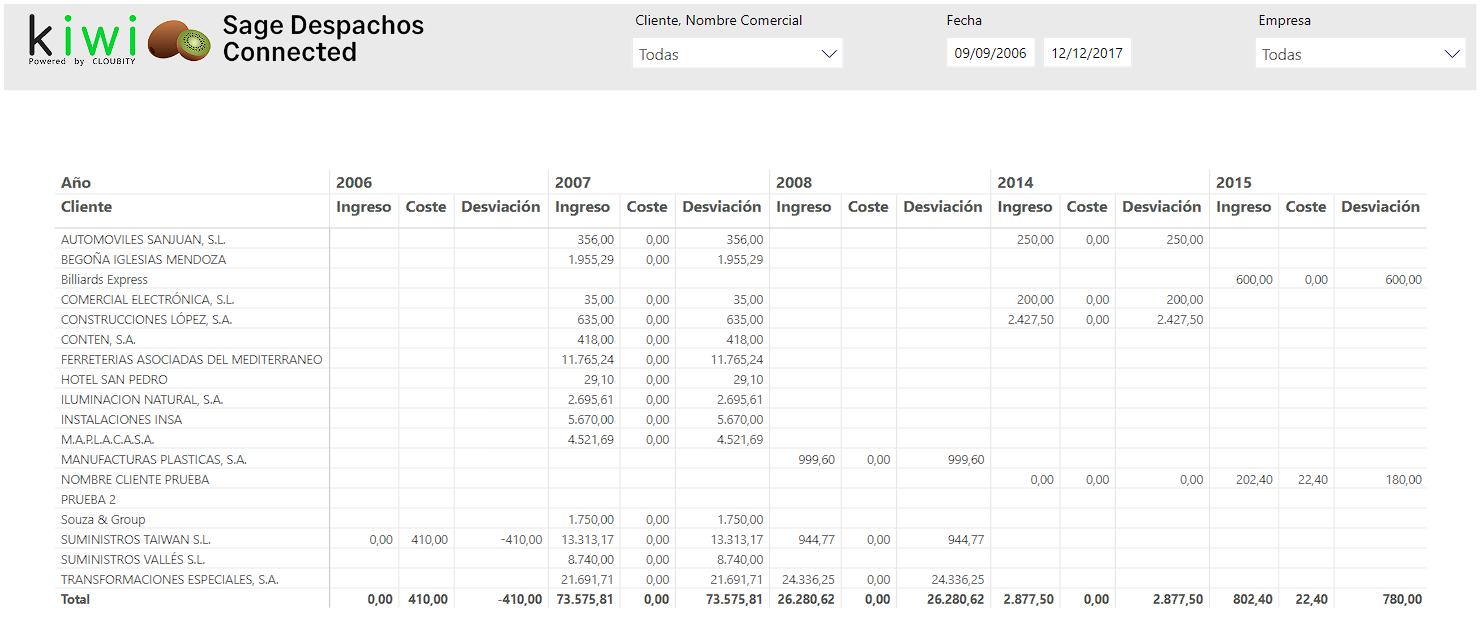Select the Año header cell

[x=76, y=183]
